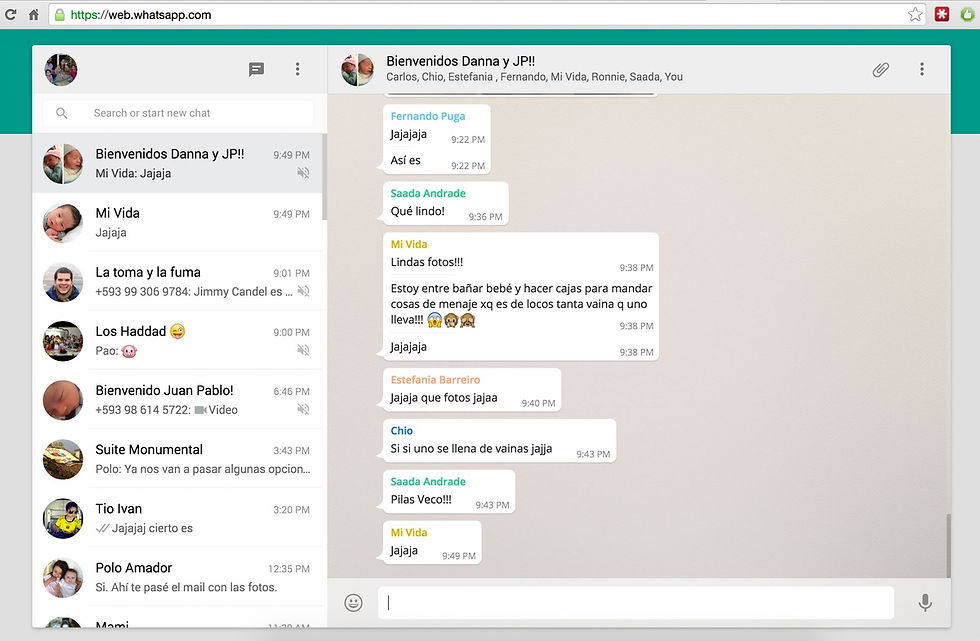
Task: Click the group avatar in the chat header
Action: click(357, 69)
